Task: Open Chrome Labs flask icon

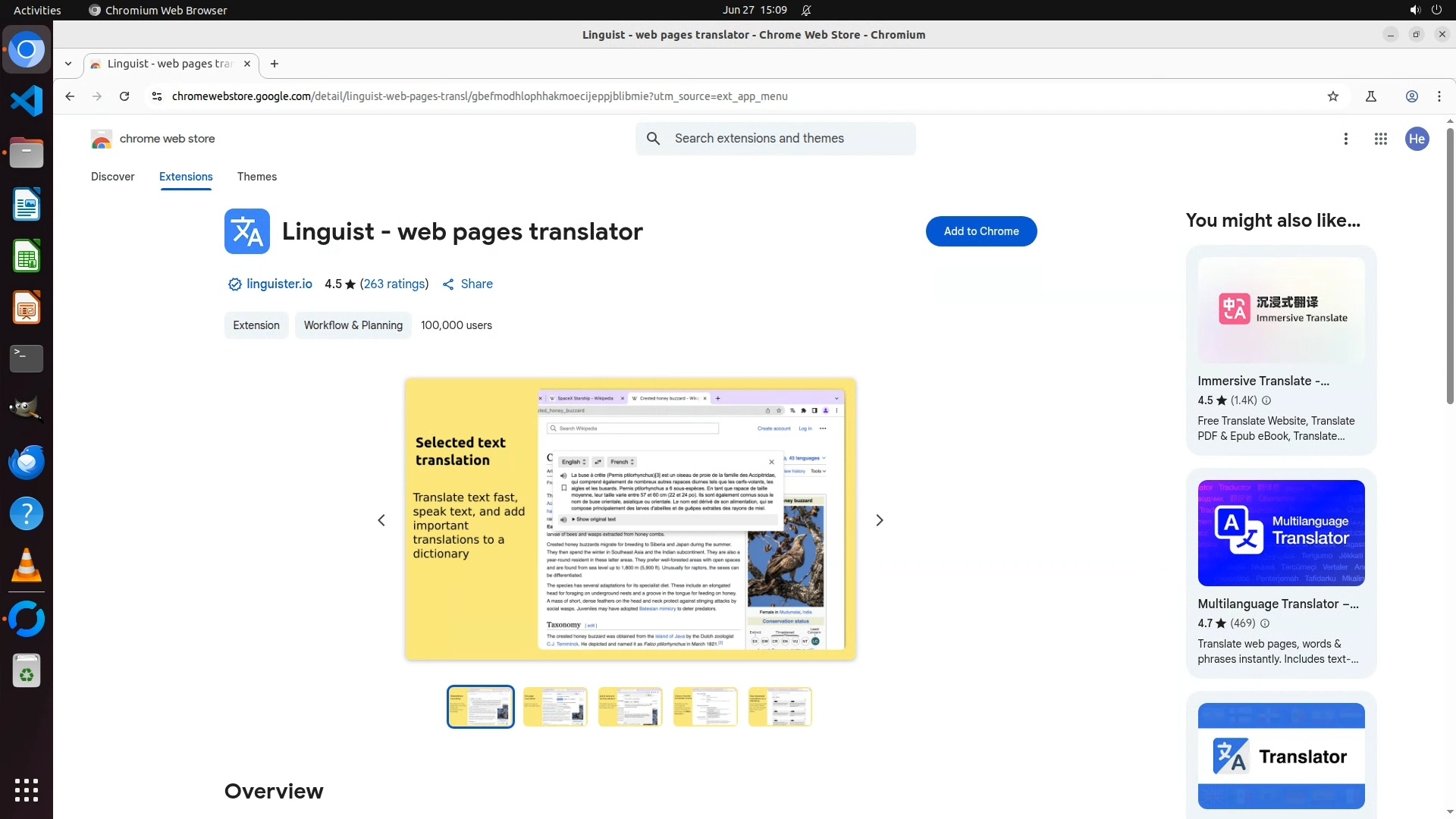Action: (x=1370, y=96)
